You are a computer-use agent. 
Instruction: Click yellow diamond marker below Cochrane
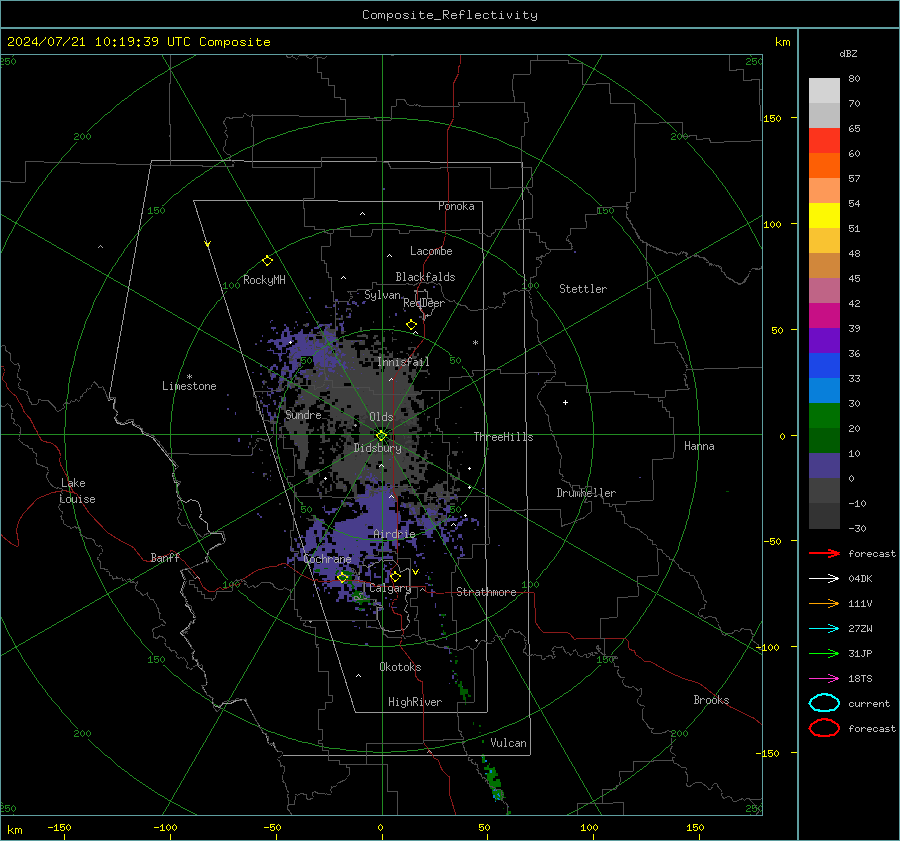343,577
